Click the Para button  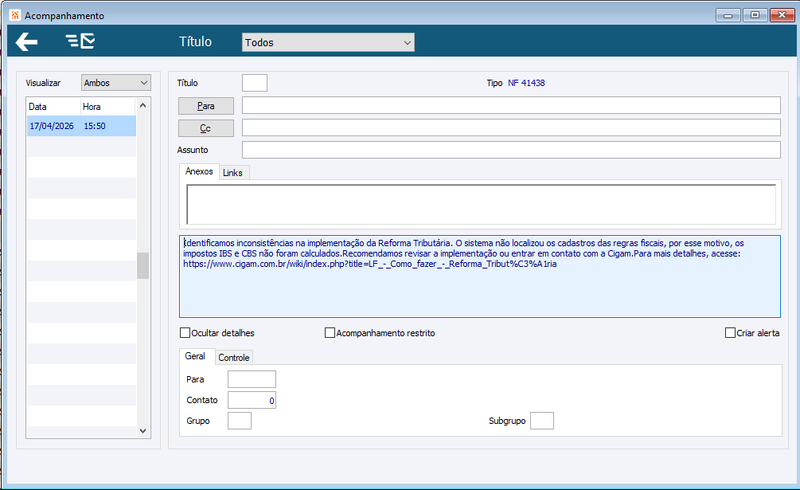206,106
